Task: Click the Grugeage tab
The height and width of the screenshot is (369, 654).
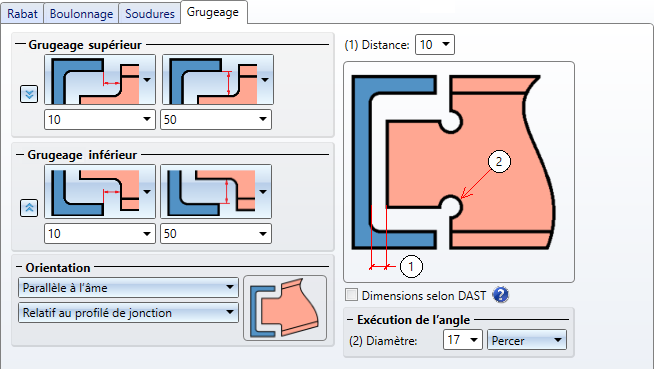Action: [213, 12]
